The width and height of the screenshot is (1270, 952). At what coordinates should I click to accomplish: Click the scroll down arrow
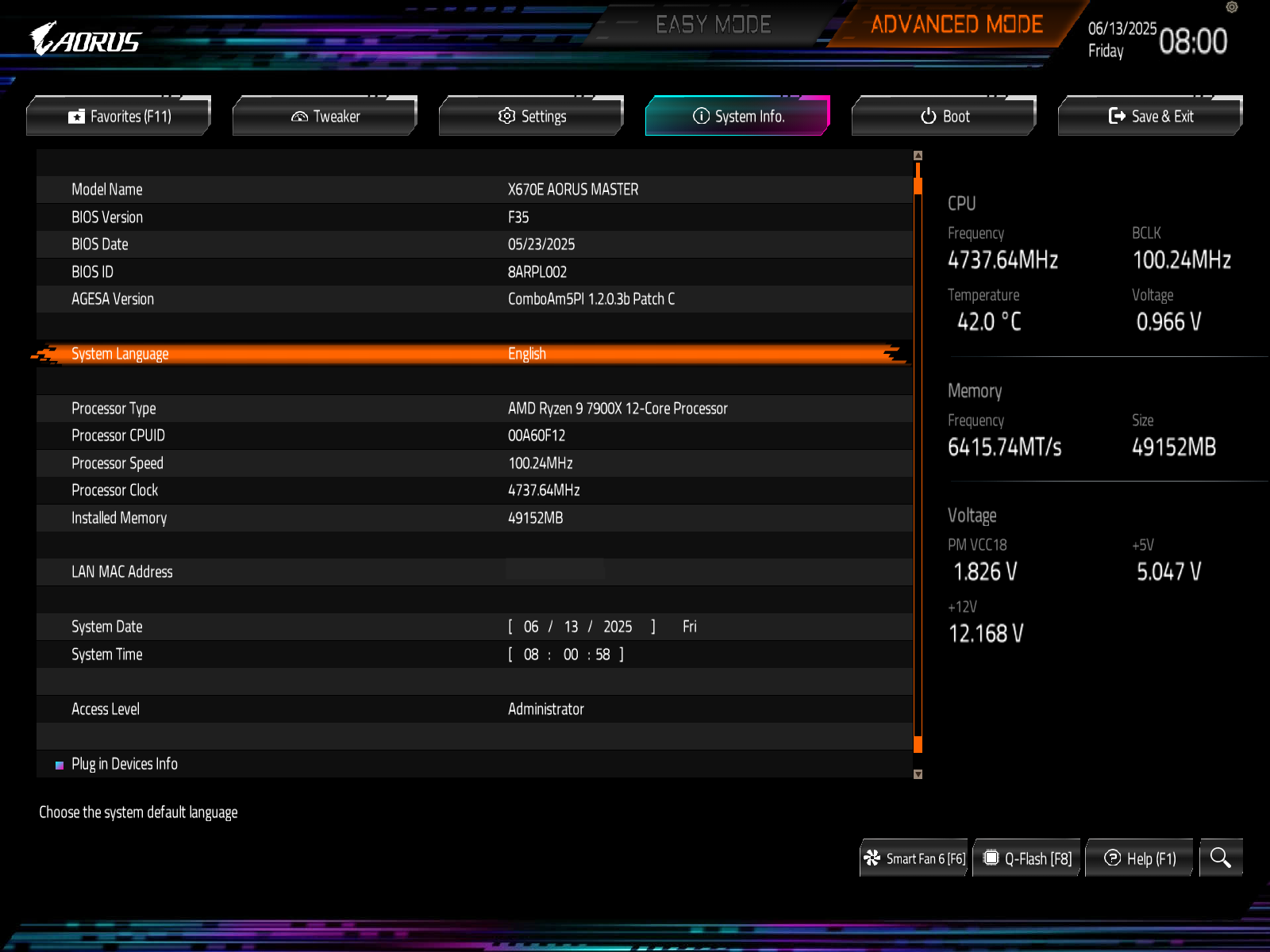click(918, 774)
